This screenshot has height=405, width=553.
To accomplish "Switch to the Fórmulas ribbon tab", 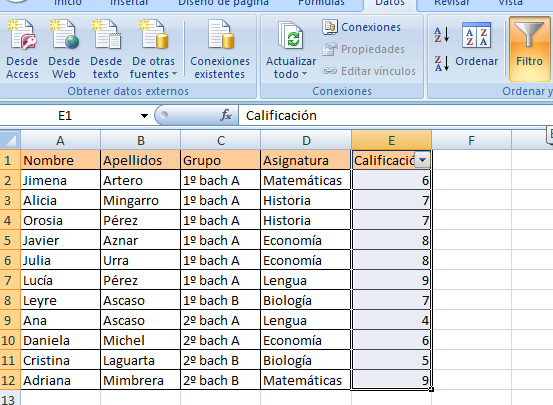I will click(x=321, y=3).
